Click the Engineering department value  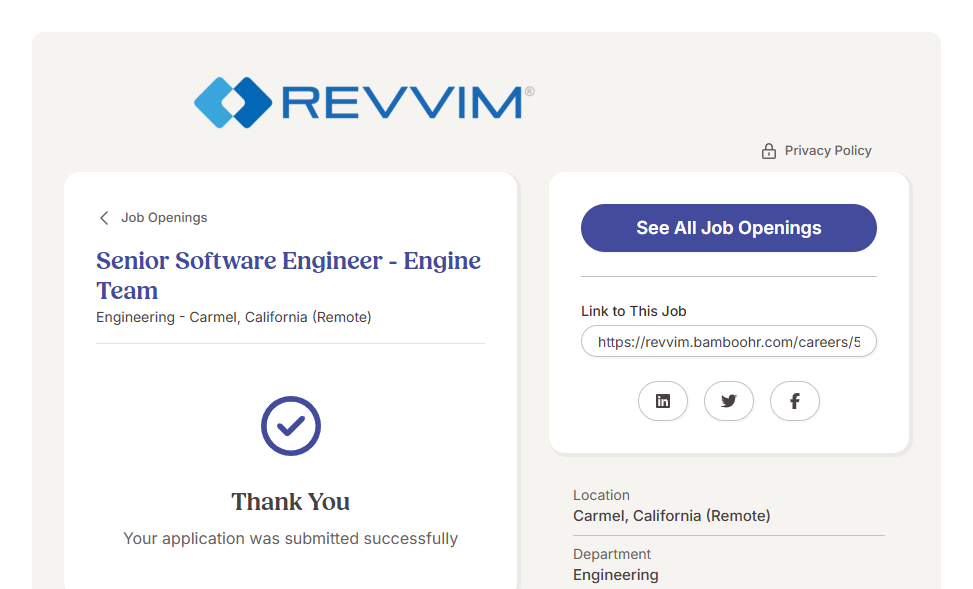click(615, 575)
